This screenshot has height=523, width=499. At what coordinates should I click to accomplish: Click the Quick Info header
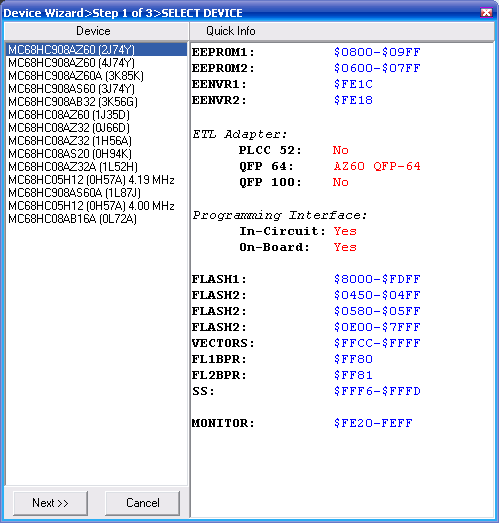(x=342, y=31)
